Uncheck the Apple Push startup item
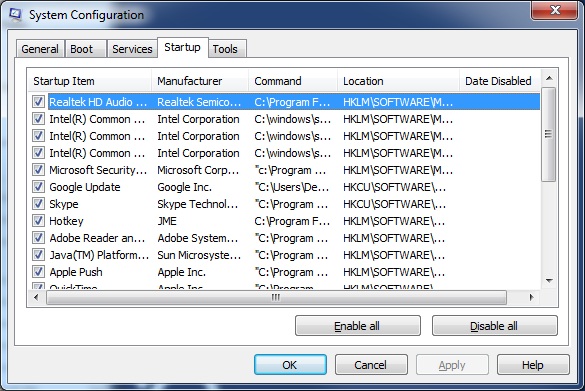 point(38,272)
